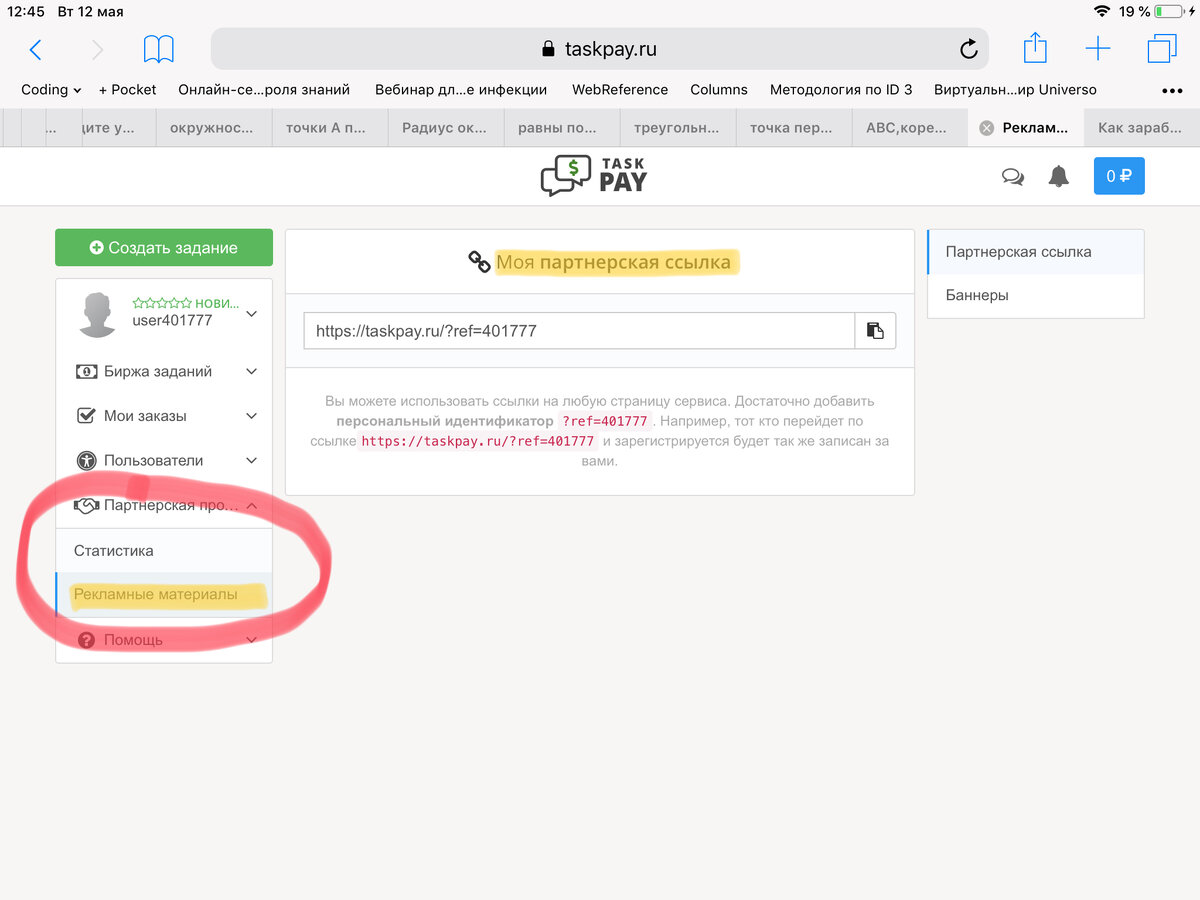Click the partner link URL field

tap(579, 330)
